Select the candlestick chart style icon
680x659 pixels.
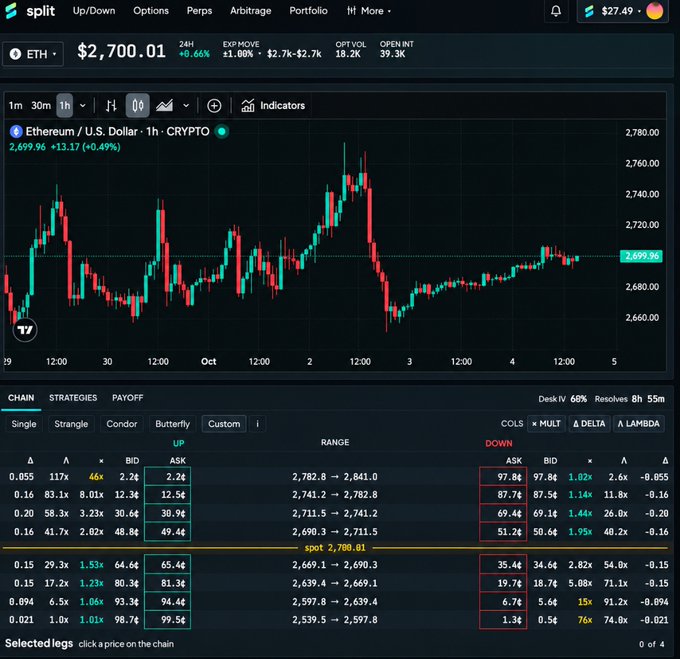click(137, 105)
